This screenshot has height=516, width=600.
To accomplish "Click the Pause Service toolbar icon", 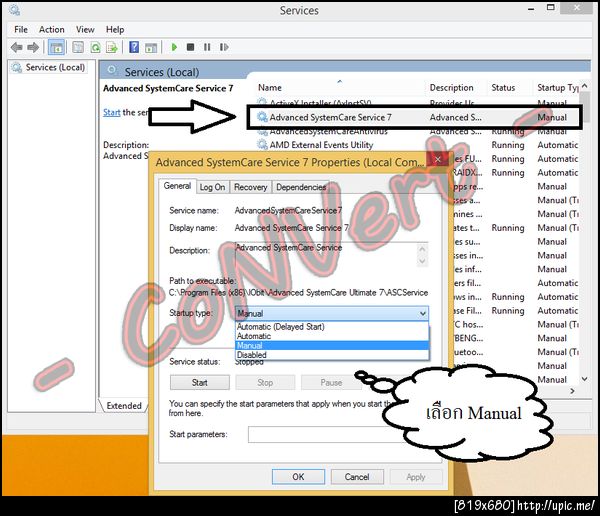I will point(207,47).
